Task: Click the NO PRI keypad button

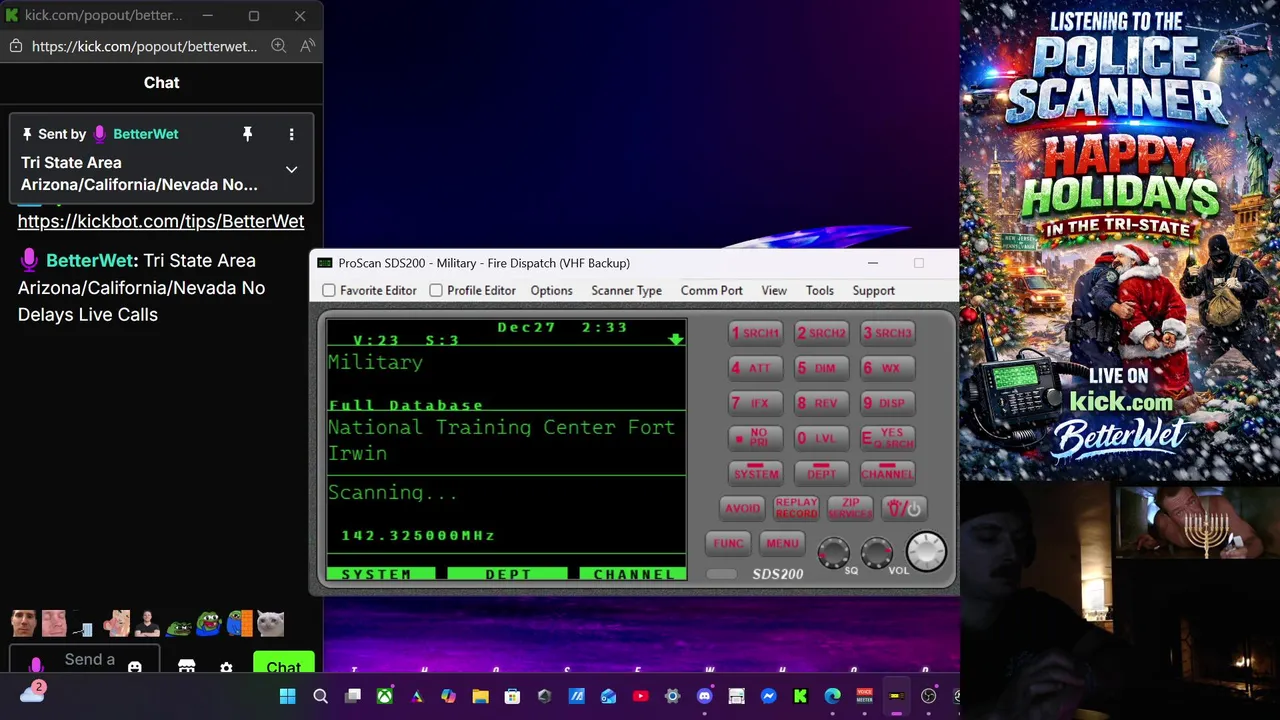Action: [x=756, y=438]
